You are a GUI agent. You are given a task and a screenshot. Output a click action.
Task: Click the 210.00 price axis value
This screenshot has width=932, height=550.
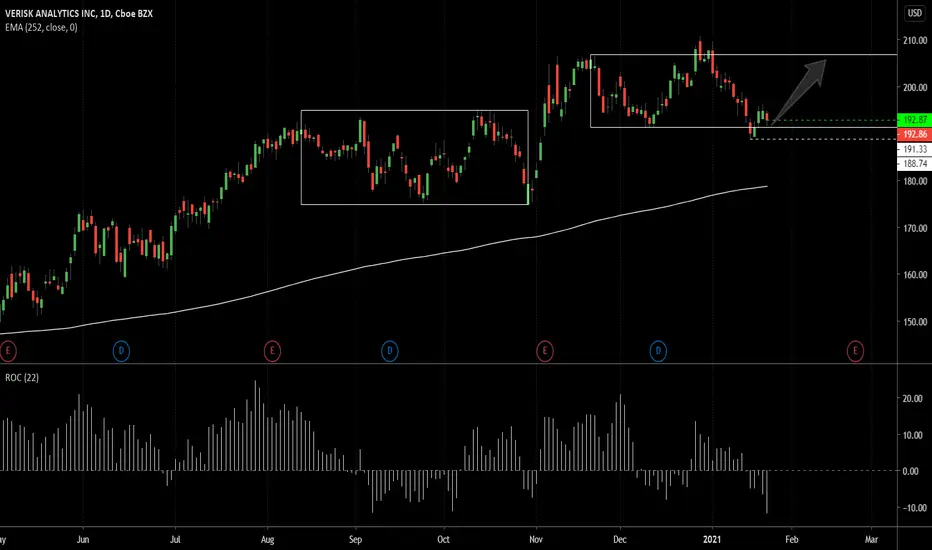click(915, 40)
